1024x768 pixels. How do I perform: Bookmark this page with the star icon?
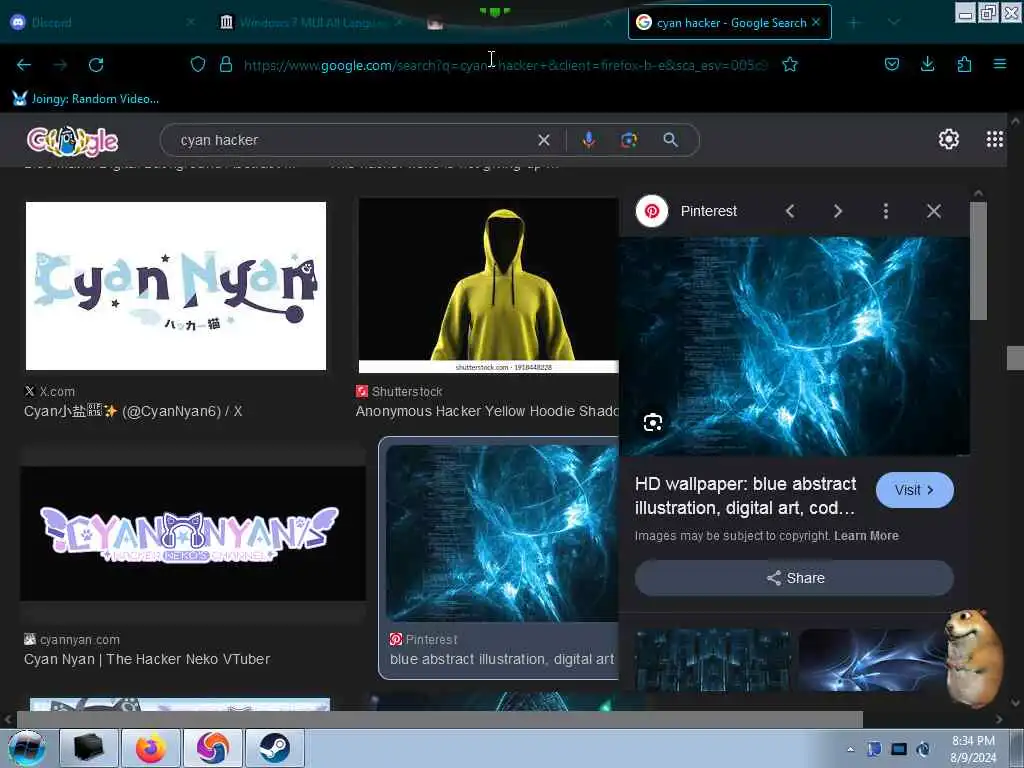(790, 64)
